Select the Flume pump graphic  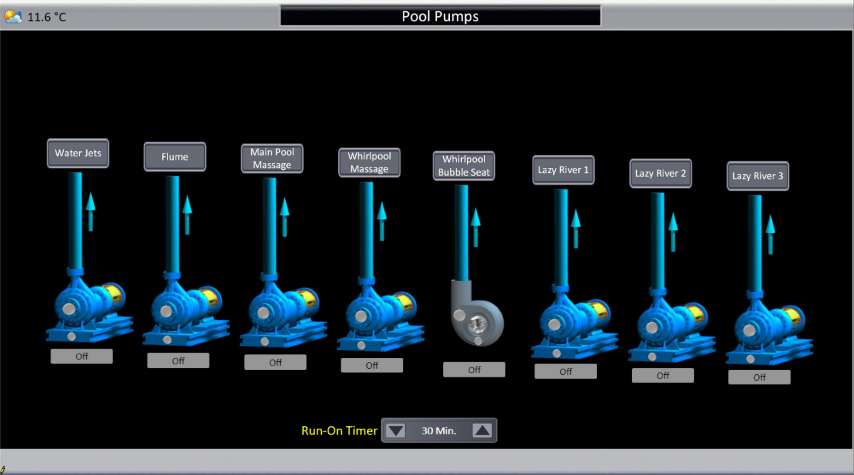tap(184, 311)
